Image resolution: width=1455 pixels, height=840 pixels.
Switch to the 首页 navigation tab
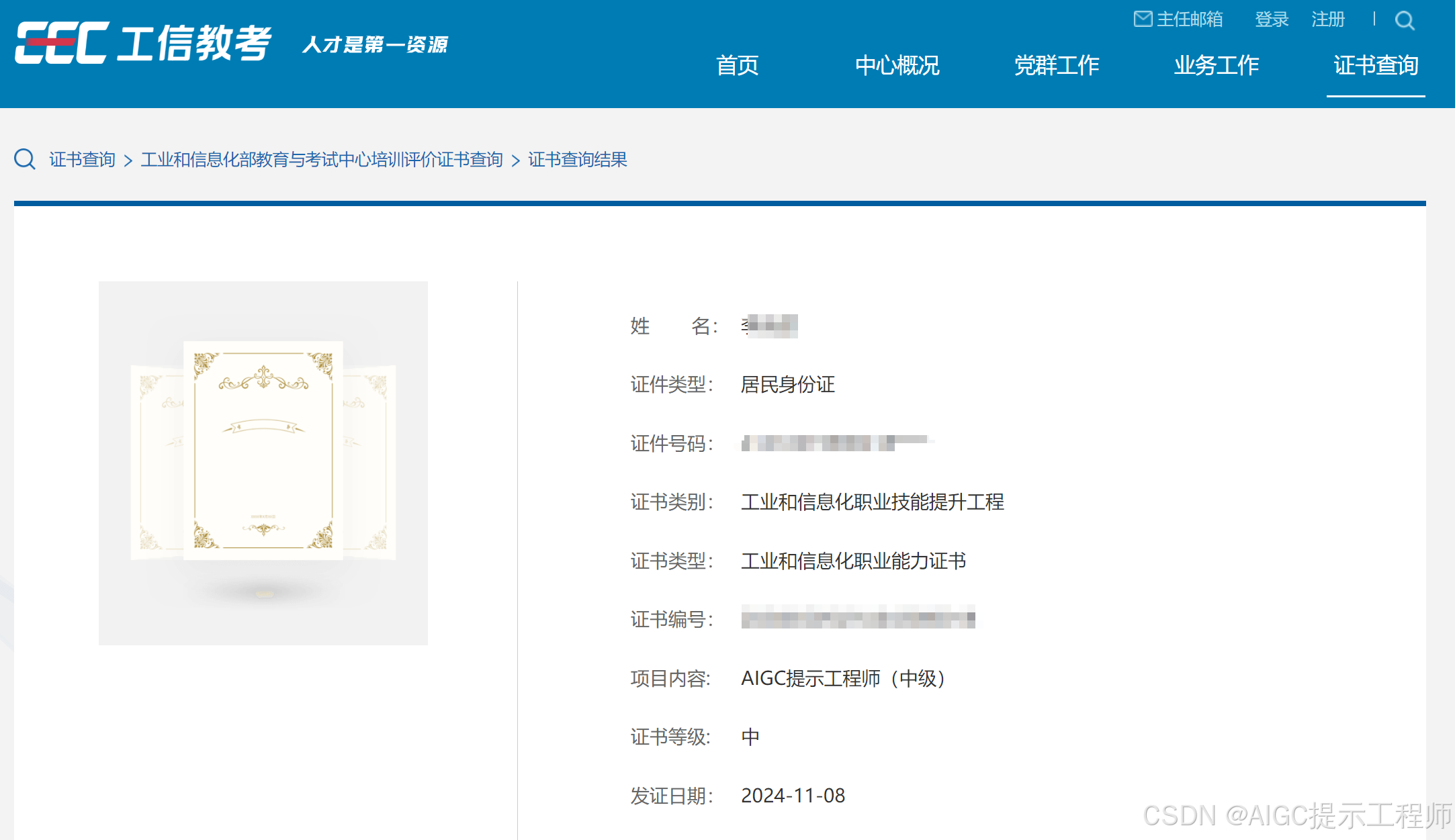tap(738, 66)
